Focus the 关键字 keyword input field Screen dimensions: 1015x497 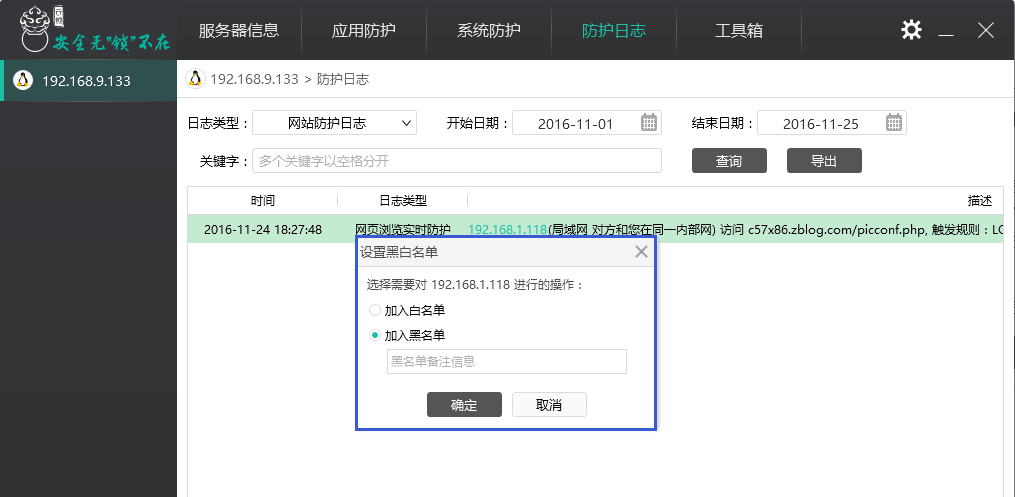pyautogui.click(x=457, y=160)
